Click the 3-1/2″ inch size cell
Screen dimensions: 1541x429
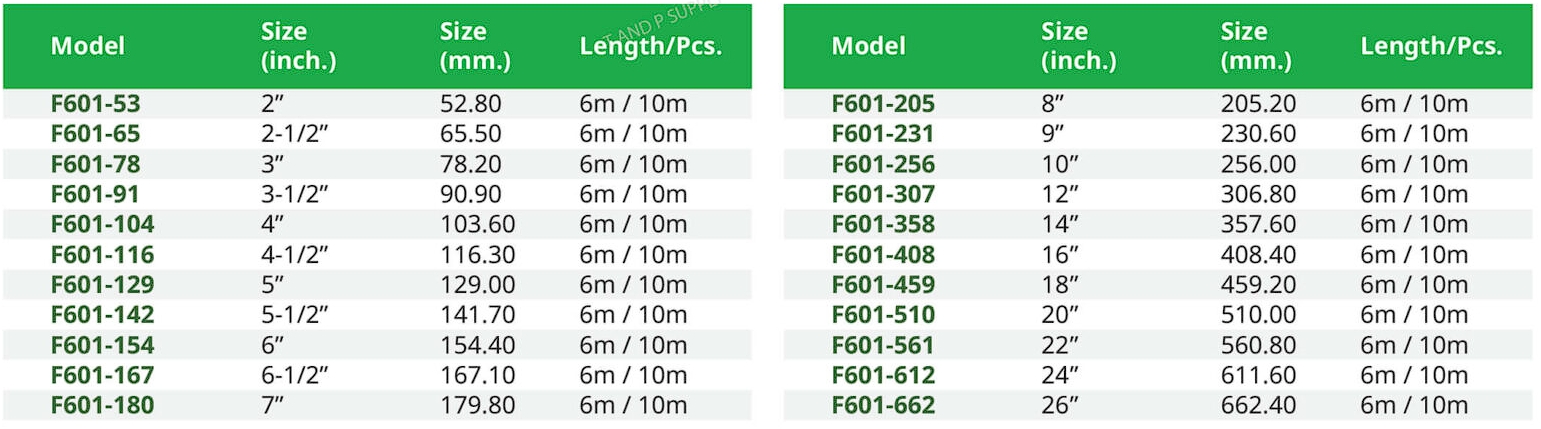[x=295, y=194]
